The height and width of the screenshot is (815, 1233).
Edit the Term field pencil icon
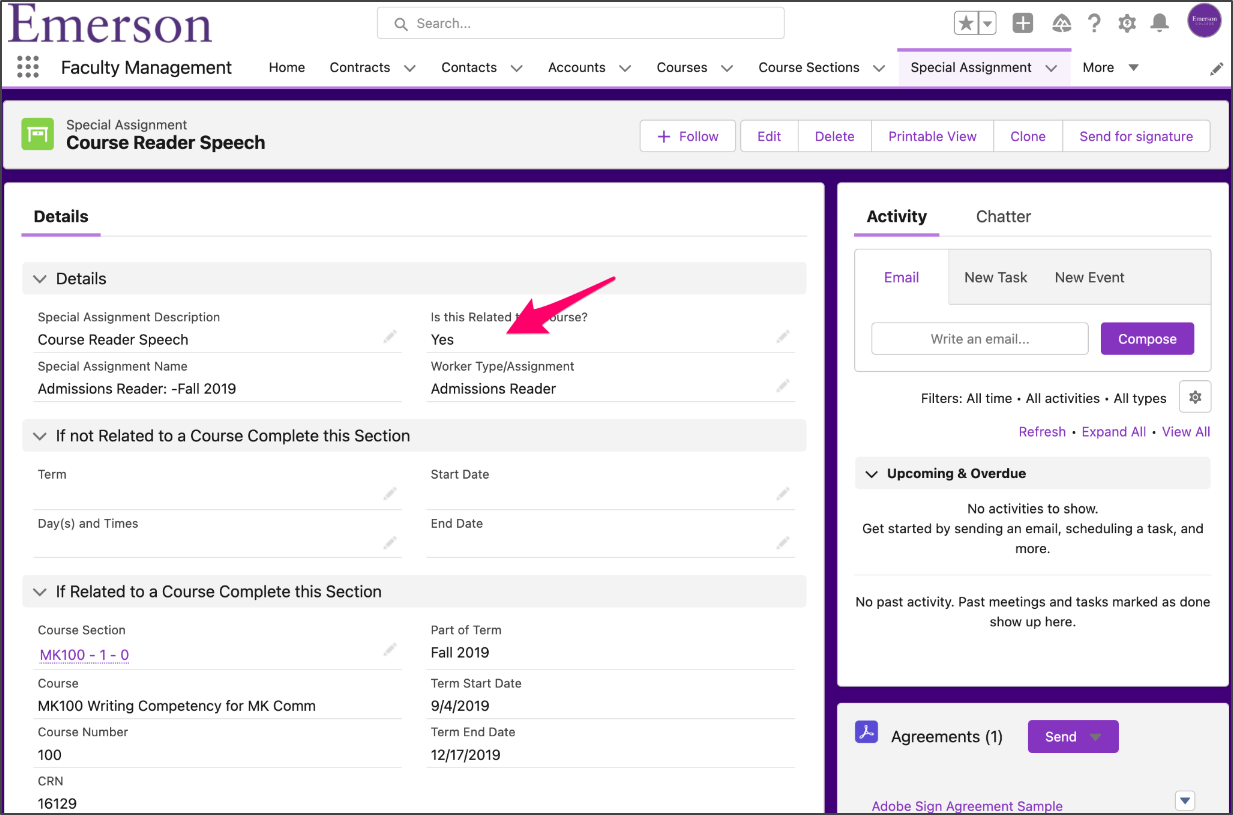(390, 494)
